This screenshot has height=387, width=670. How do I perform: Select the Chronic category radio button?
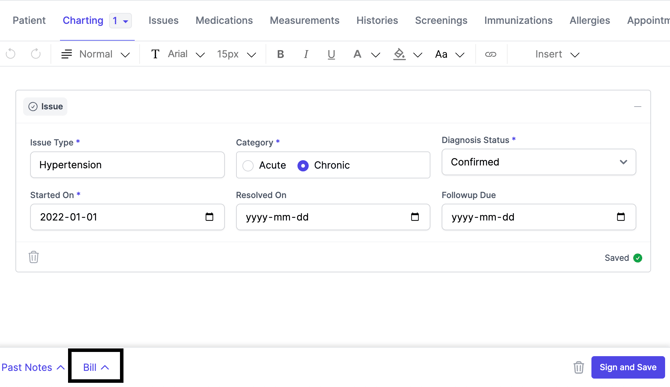coord(303,166)
